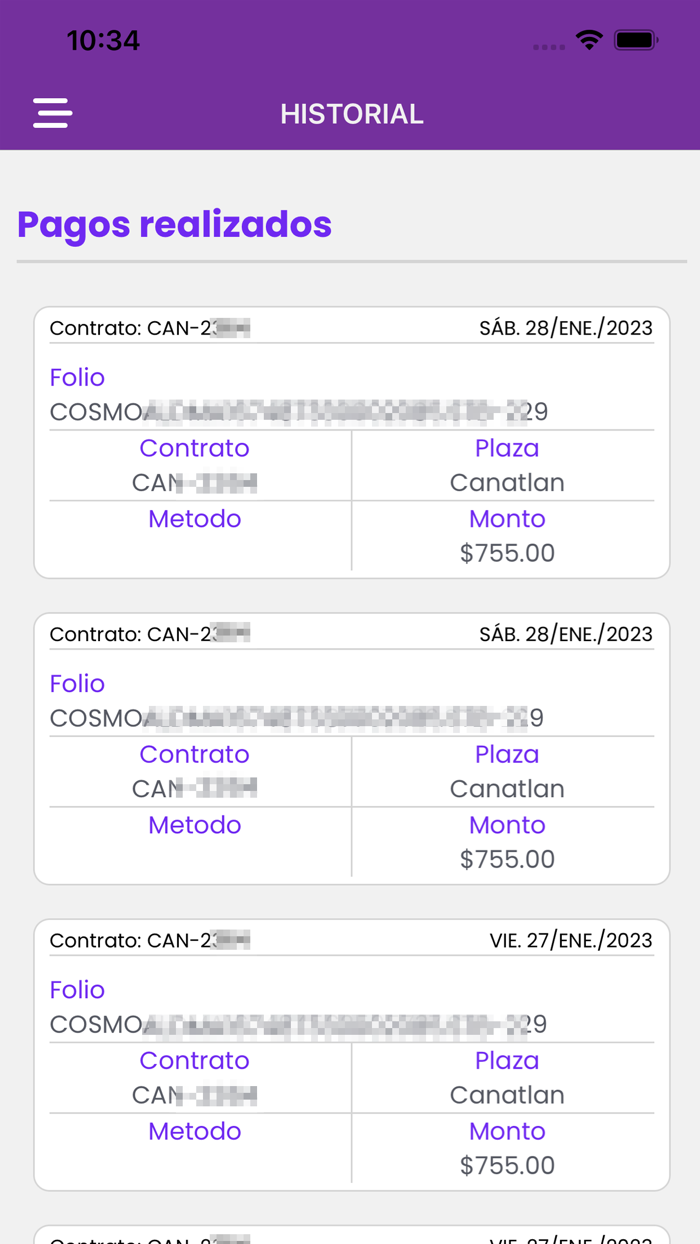Tap the second card's SÁB. 28/ENE./2023 date
Screen dimensions: 700x1244
click(x=565, y=633)
